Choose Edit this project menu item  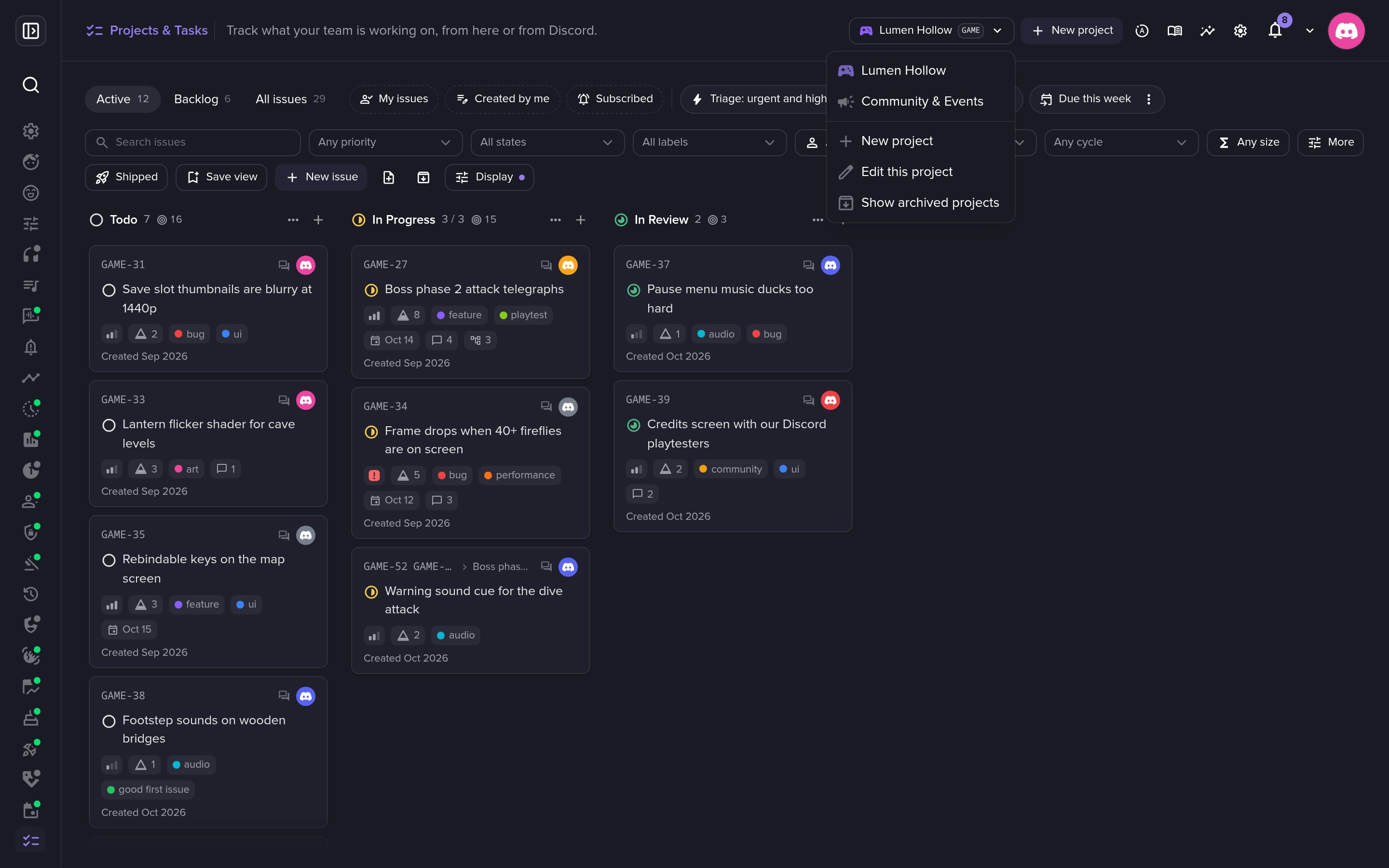[x=920, y=172]
